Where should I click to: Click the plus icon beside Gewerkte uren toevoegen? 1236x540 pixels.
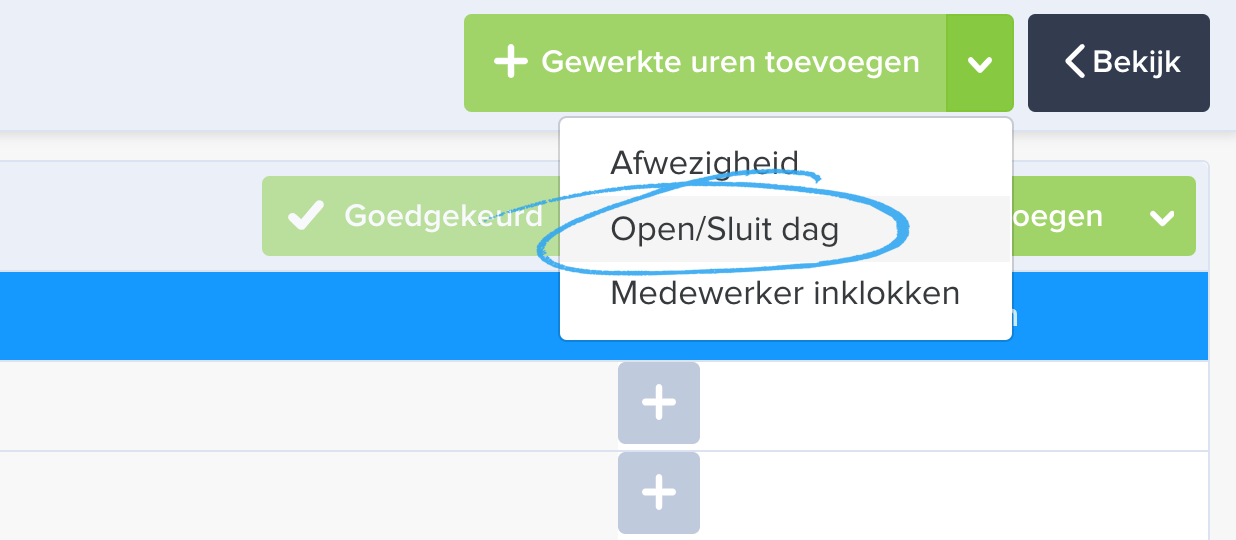pyautogui.click(x=510, y=63)
